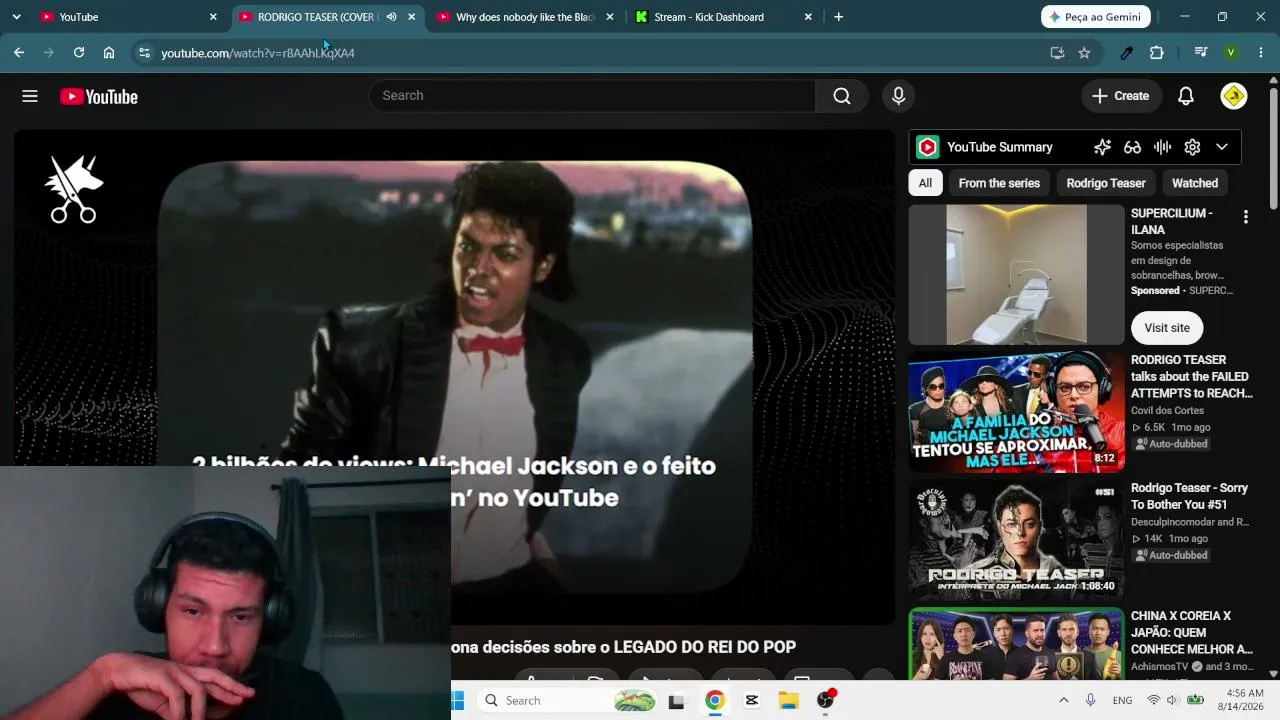Open the 8:12 Michael Jackson family video thumbnail
The height and width of the screenshot is (720, 1280).
click(1016, 412)
